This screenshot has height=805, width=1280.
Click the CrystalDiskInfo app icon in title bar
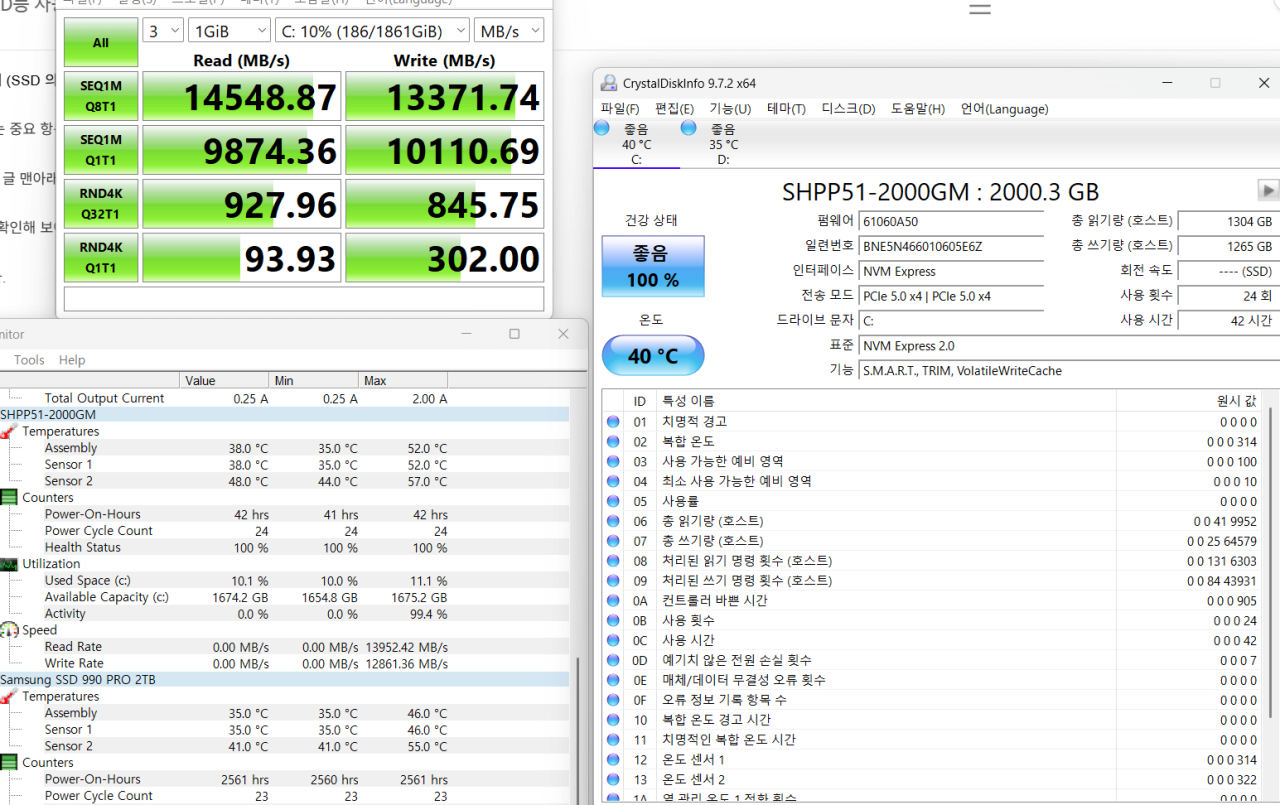point(608,83)
